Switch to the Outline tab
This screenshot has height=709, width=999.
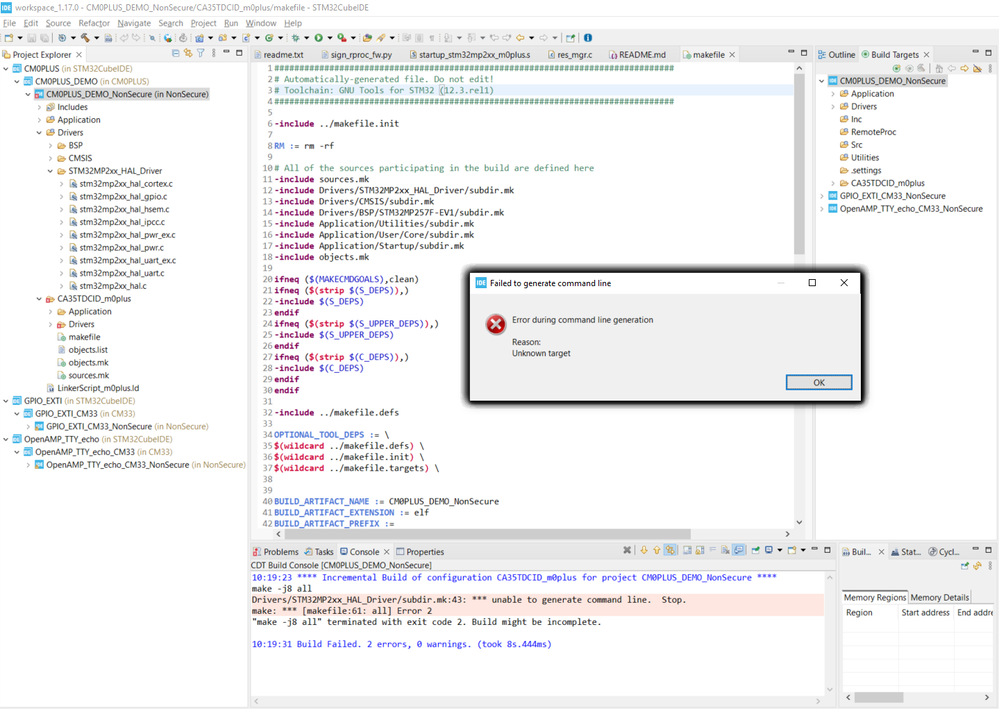coord(837,55)
